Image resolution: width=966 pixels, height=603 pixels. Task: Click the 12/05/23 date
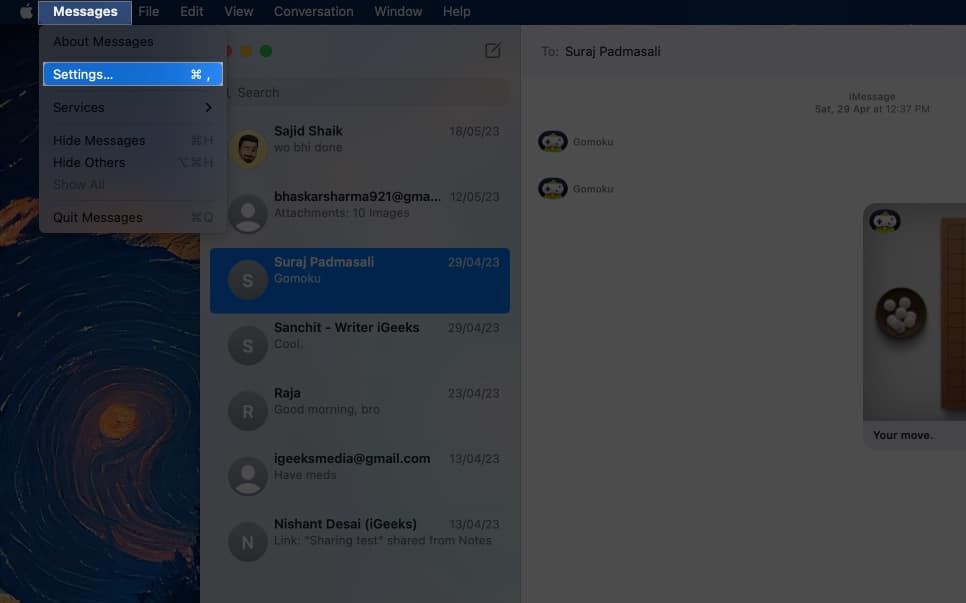point(474,196)
